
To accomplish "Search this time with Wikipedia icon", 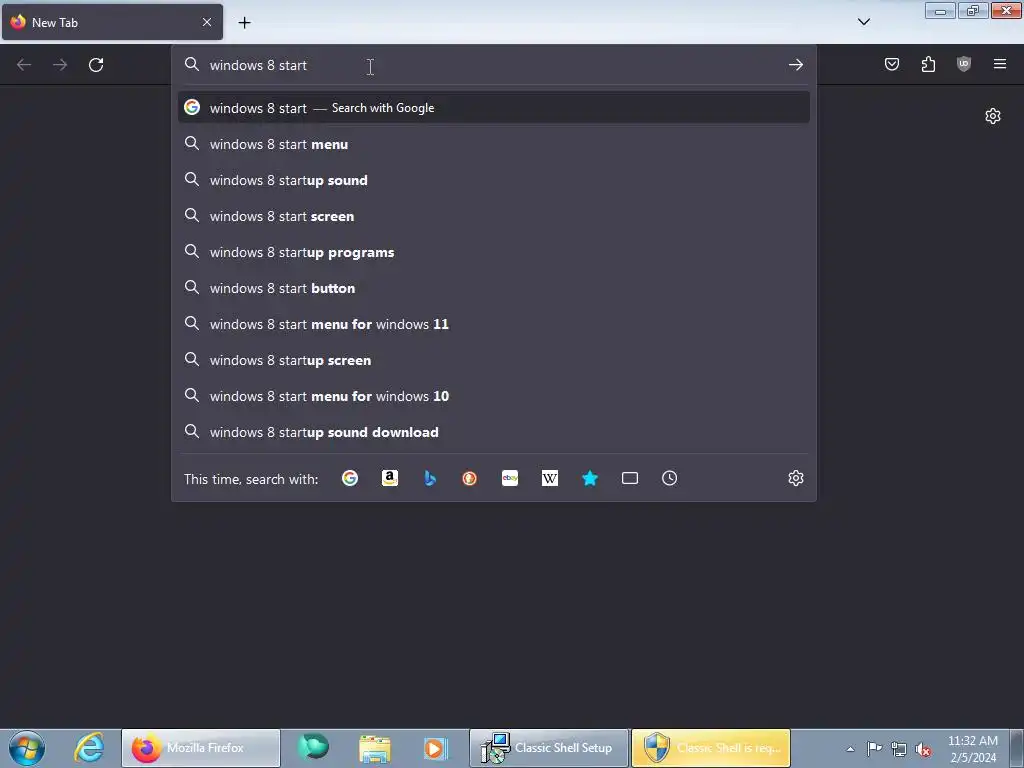I will 550,478.
